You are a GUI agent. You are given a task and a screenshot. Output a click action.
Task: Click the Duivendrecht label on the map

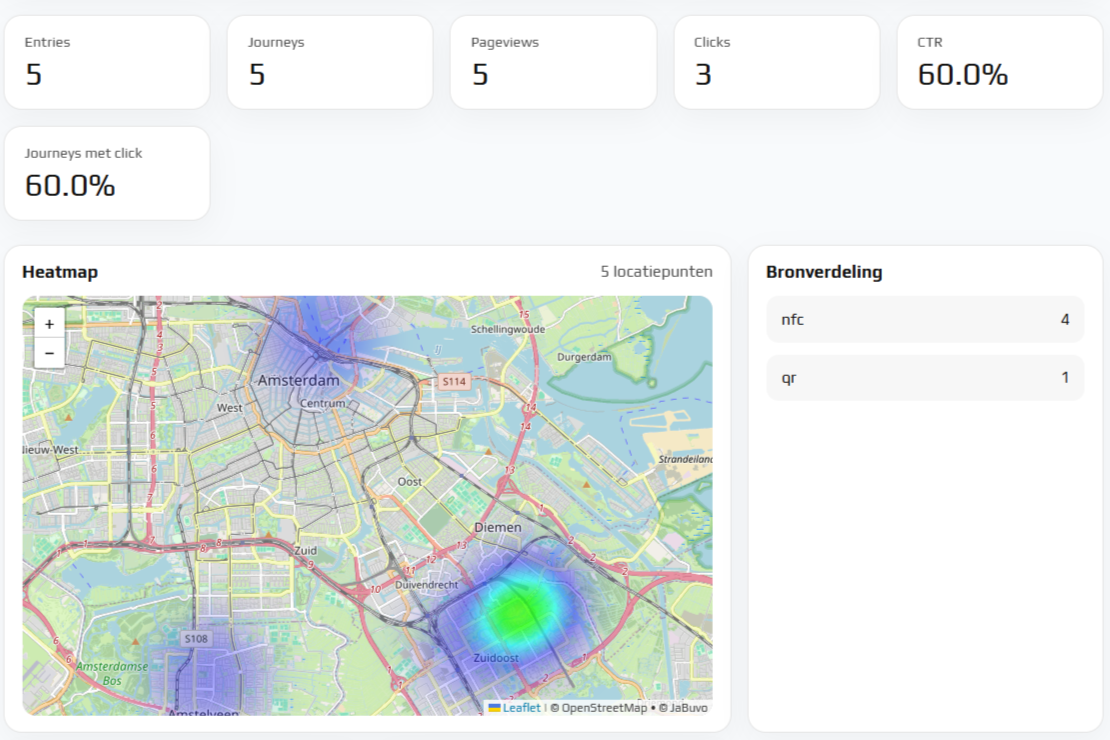click(426, 585)
